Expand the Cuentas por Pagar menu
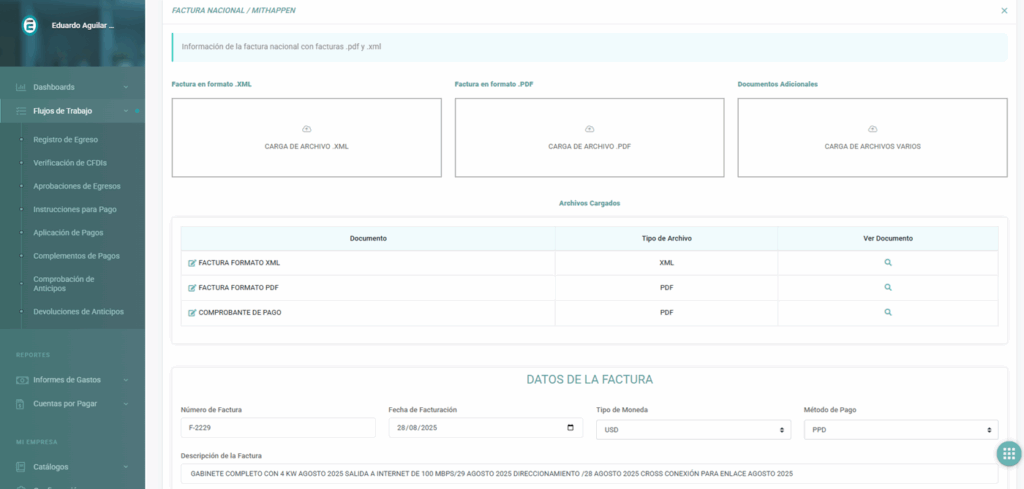1024x489 pixels. (72, 404)
